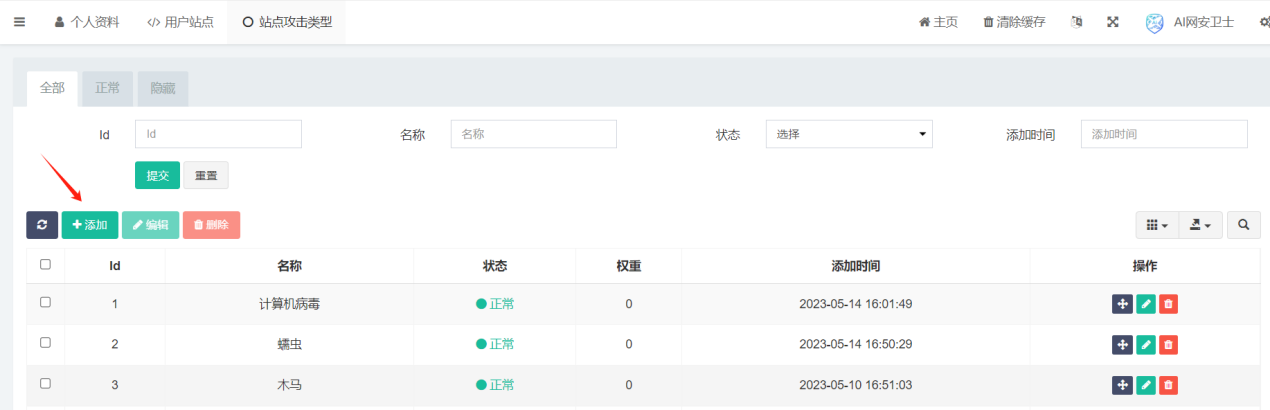Click the language switch icon in header
The width and height of the screenshot is (1270, 410).
[x=1076, y=22]
